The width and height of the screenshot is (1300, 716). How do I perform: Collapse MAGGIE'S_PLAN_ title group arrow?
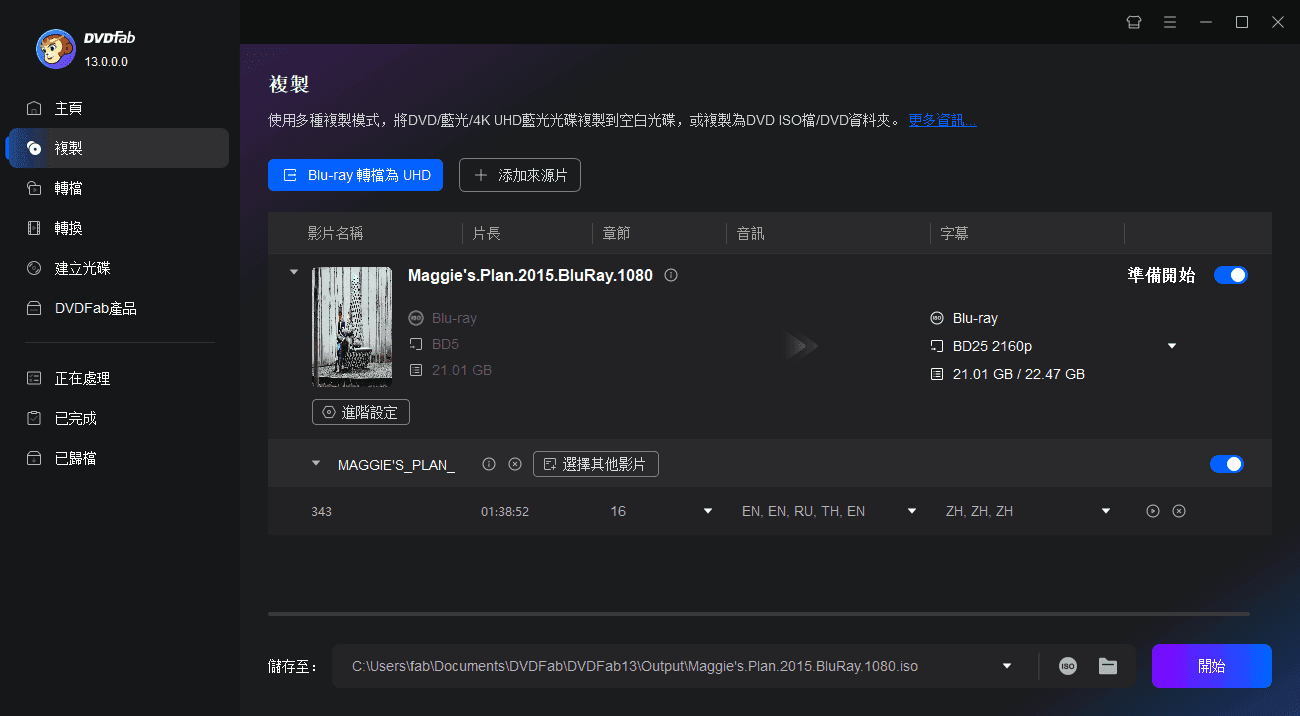(x=316, y=463)
